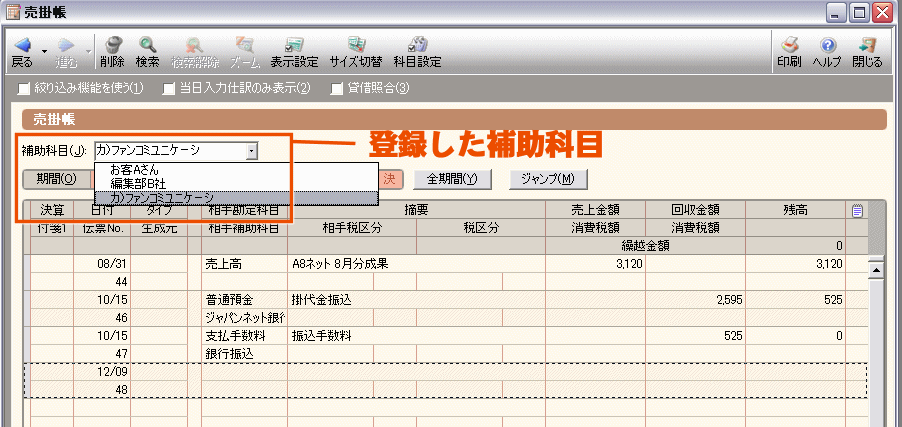The image size is (902, 427).
Task: Open 科目設定 account settings
Action: pyautogui.click(x=417, y=45)
